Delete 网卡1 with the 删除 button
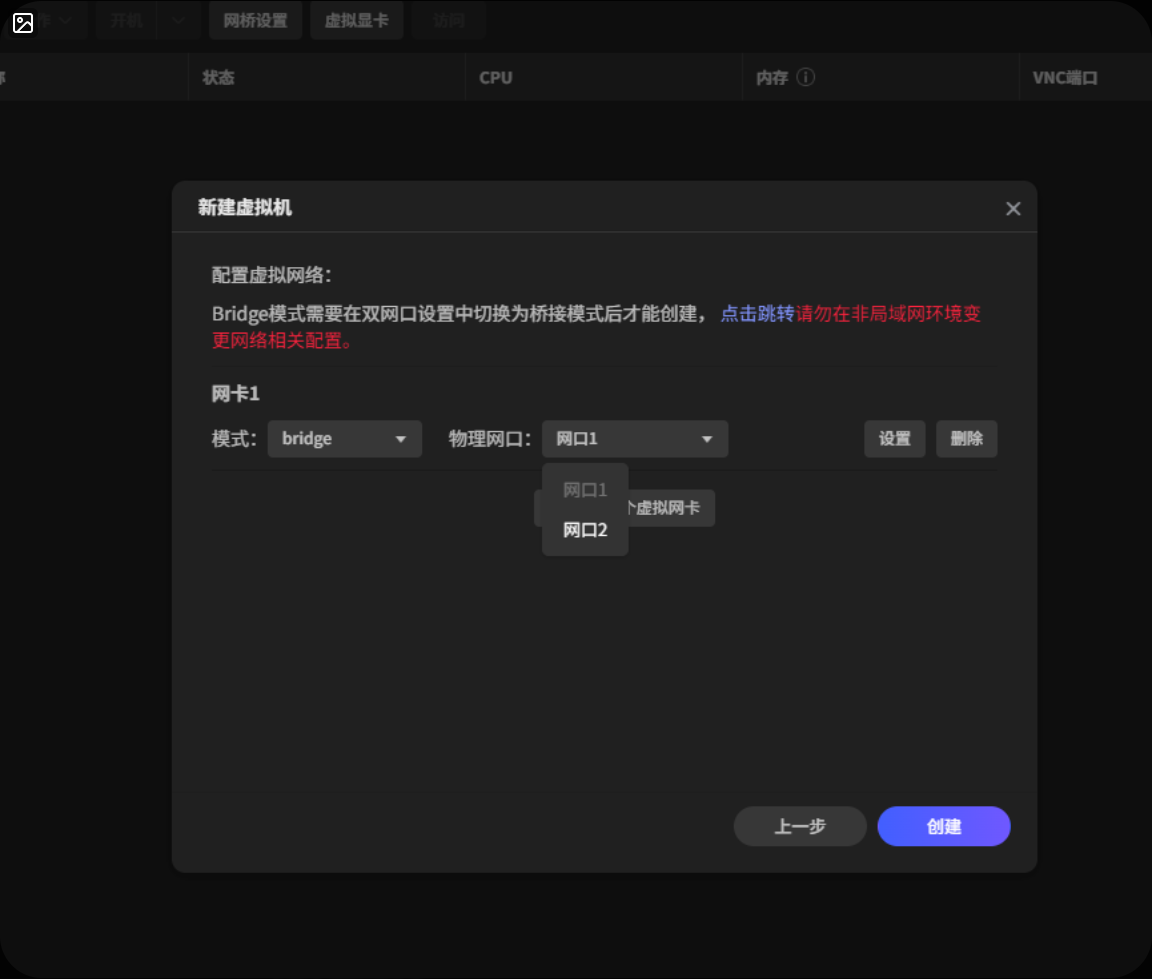This screenshot has height=979, width=1152. pyautogui.click(x=966, y=439)
